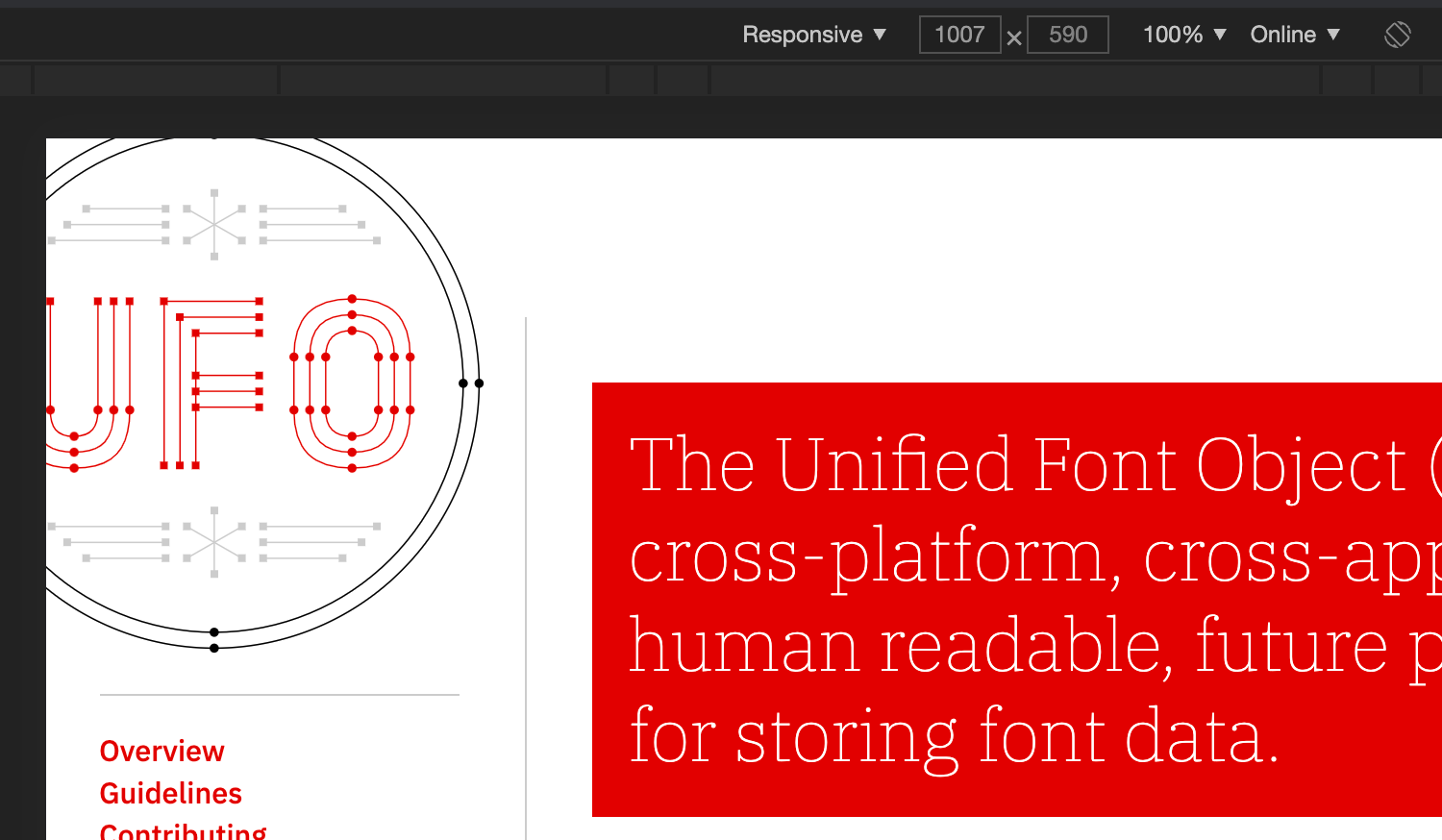Image resolution: width=1442 pixels, height=840 pixels.
Task: Select the leftmost browser tab
Action: coord(154,79)
